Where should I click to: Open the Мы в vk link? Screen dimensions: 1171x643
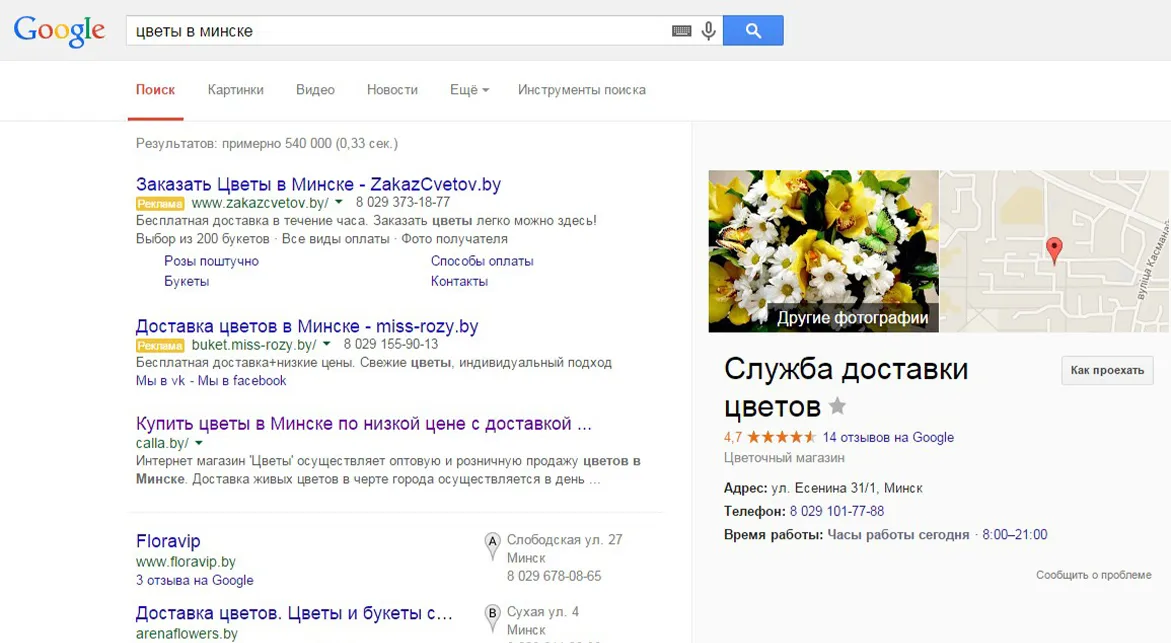[x=160, y=380]
